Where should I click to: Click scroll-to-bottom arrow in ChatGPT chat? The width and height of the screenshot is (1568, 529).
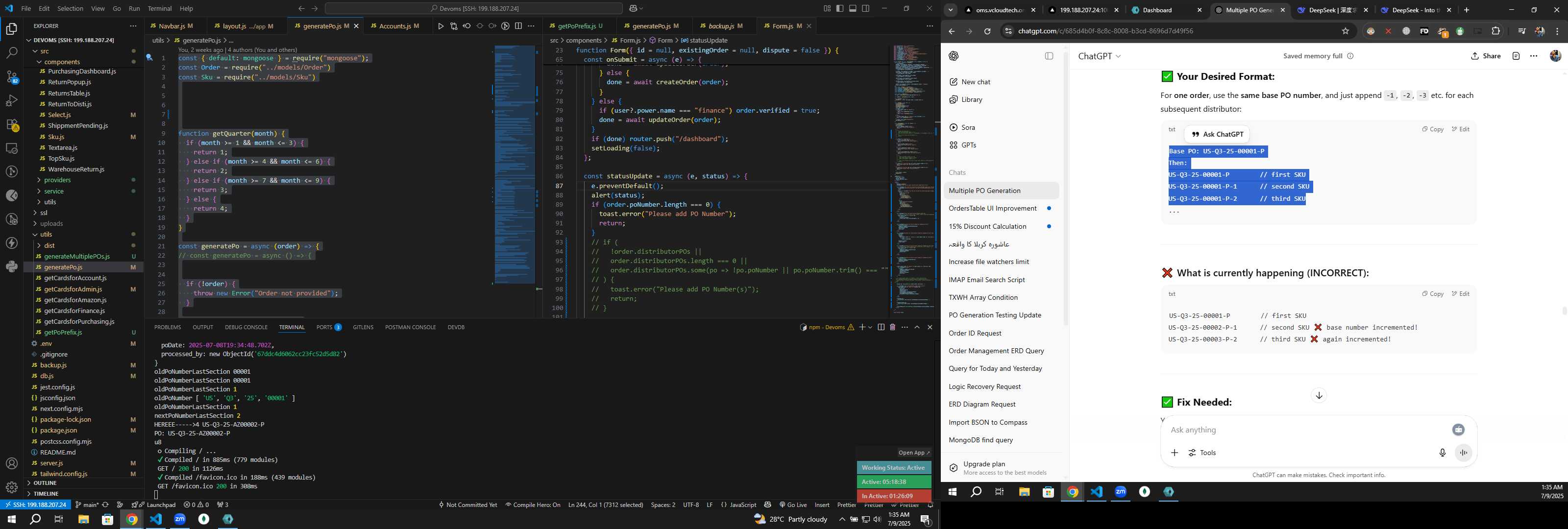(x=1319, y=396)
